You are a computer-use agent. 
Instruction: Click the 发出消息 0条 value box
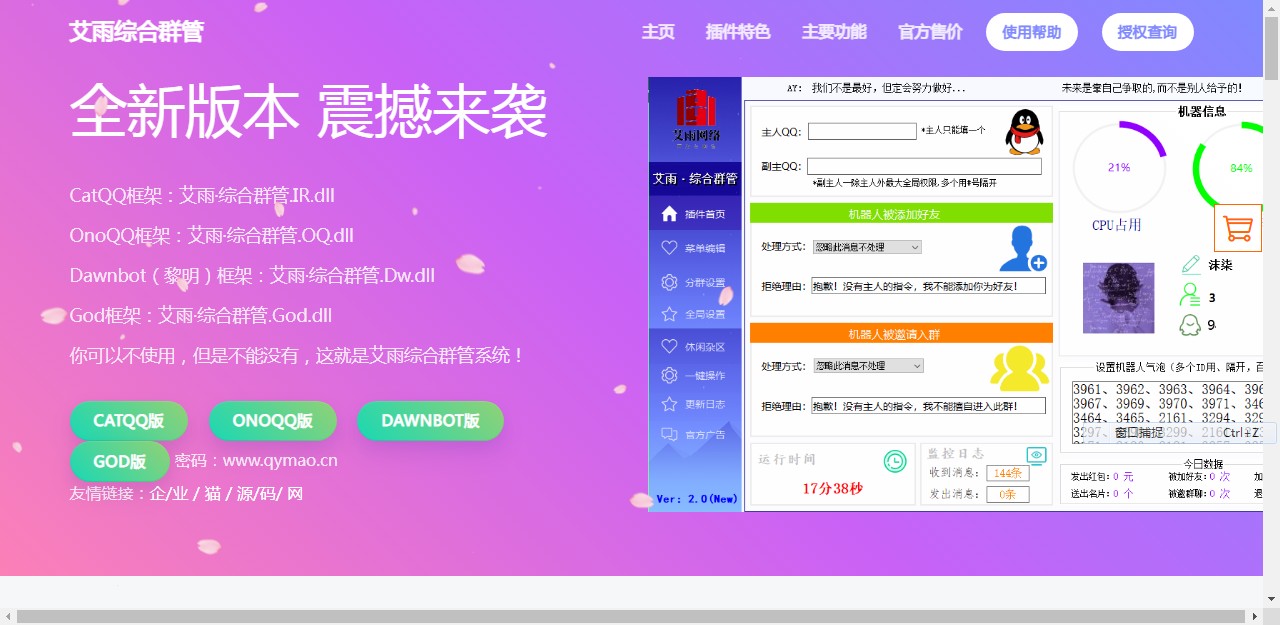point(1008,494)
